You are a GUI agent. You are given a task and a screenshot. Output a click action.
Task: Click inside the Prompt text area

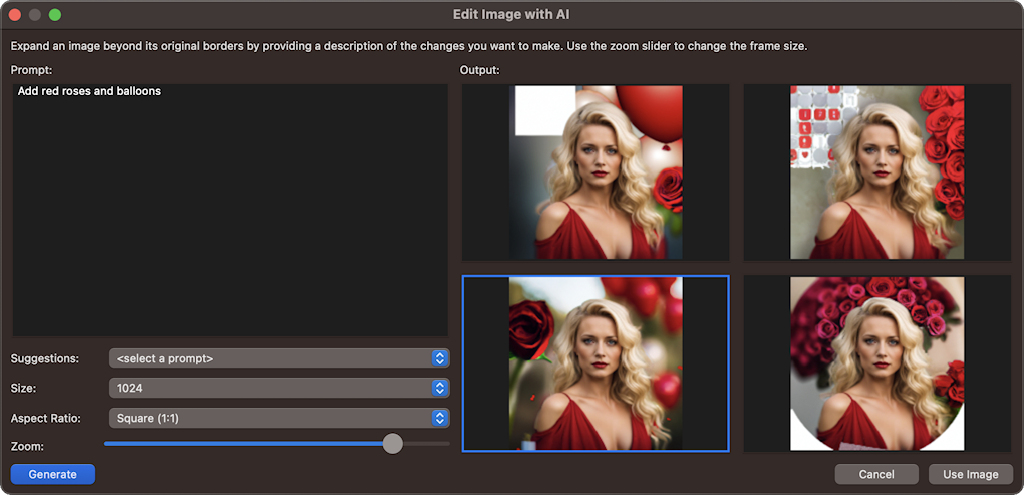[x=230, y=210]
